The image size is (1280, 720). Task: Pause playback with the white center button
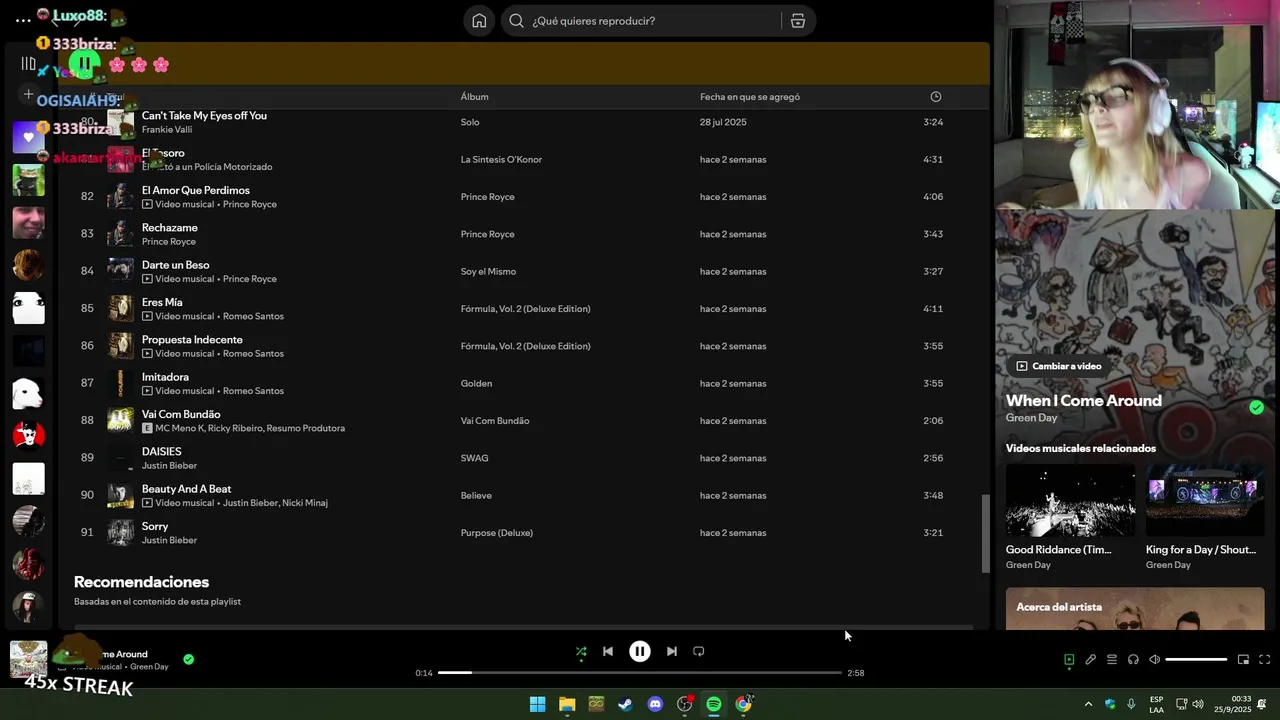point(640,651)
